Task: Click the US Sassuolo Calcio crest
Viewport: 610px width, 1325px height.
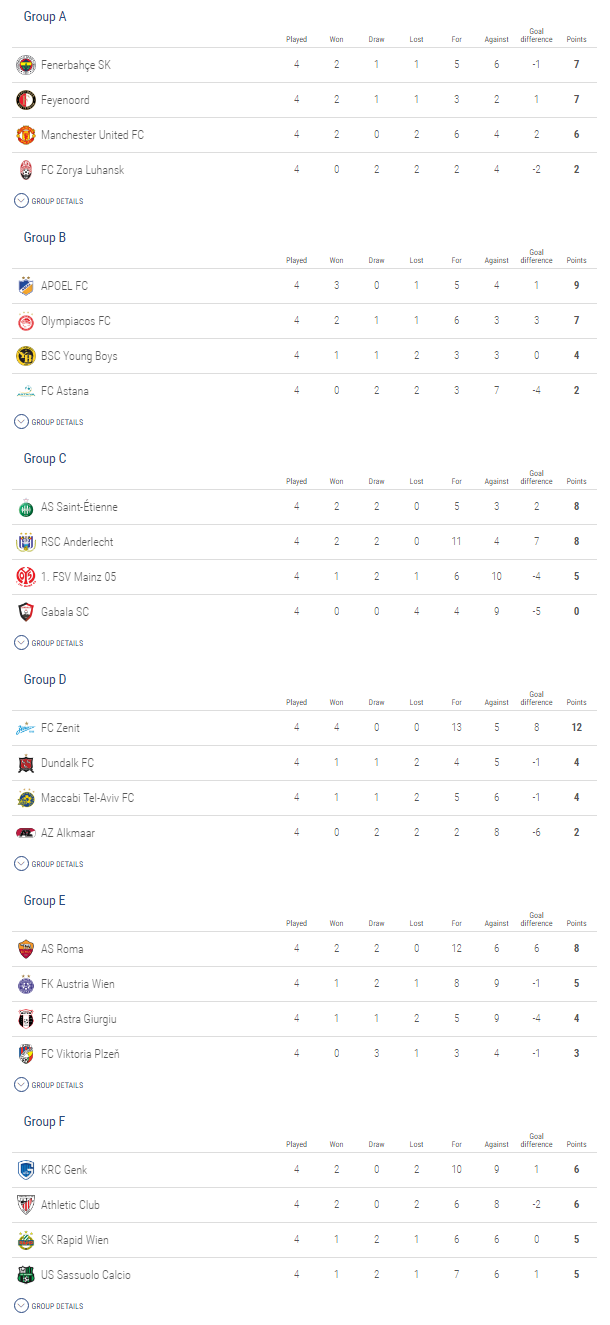Action: (26, 1275)
